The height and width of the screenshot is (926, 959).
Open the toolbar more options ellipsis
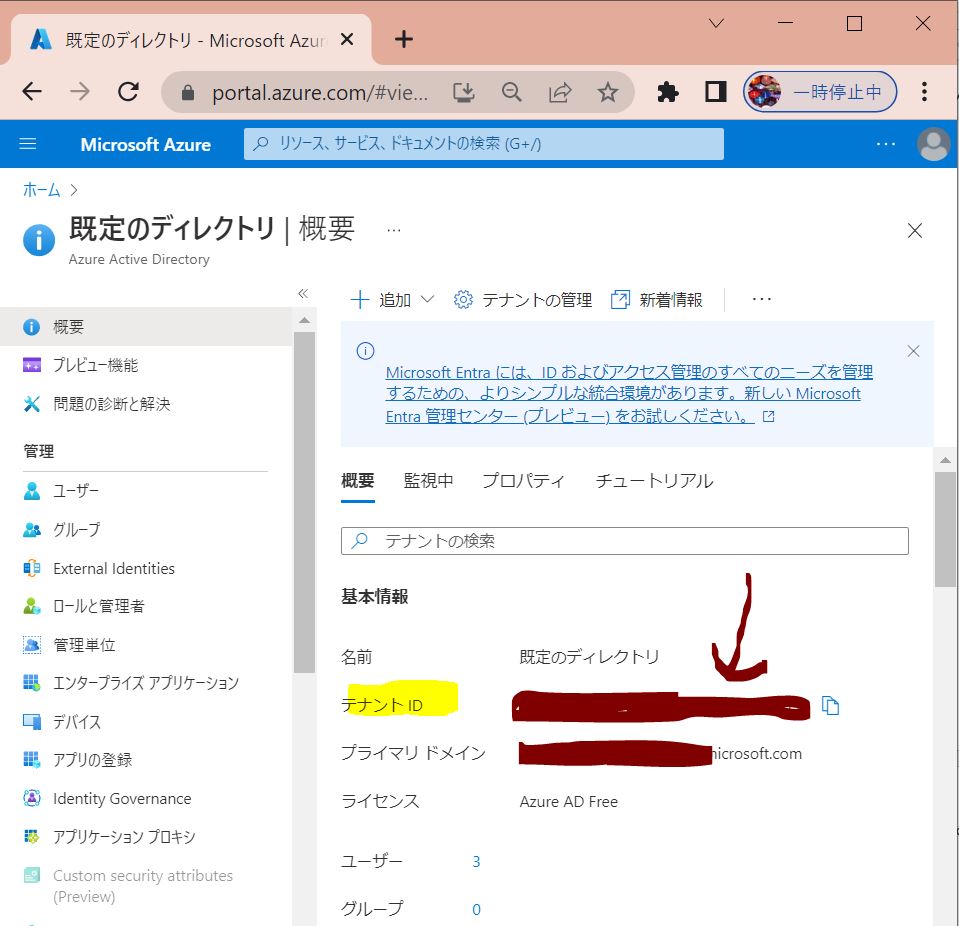click(762, 300)
